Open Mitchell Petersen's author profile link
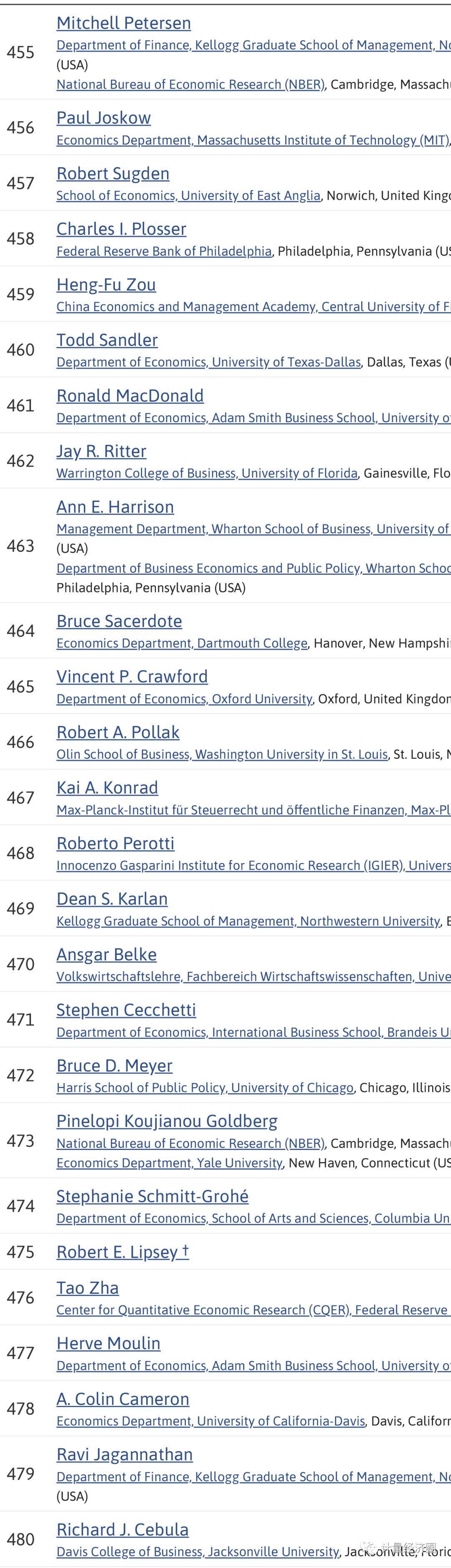This screenshot has height=1568, width=451. (123, 23)
